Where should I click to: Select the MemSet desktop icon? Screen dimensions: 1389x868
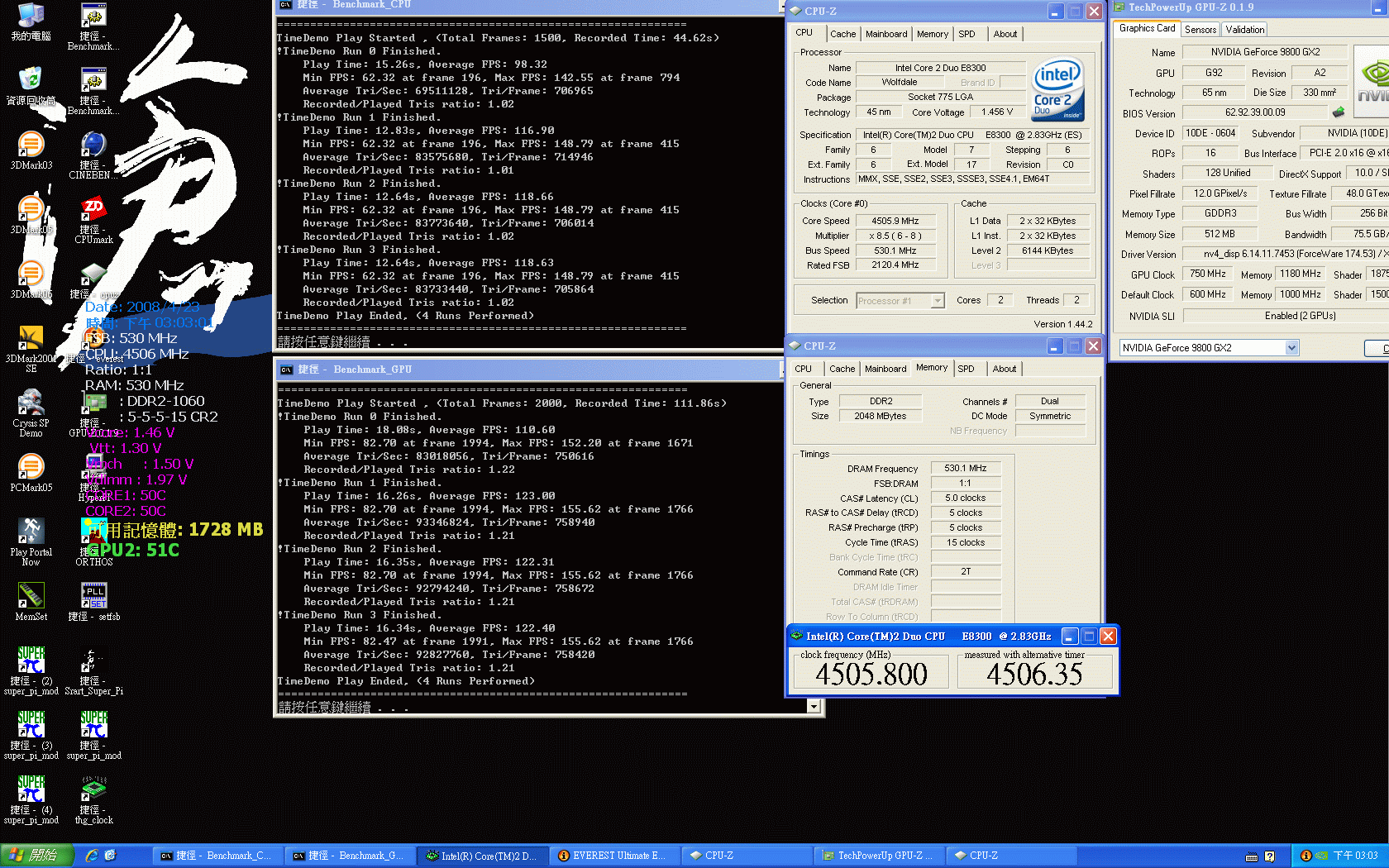(31, 602)
